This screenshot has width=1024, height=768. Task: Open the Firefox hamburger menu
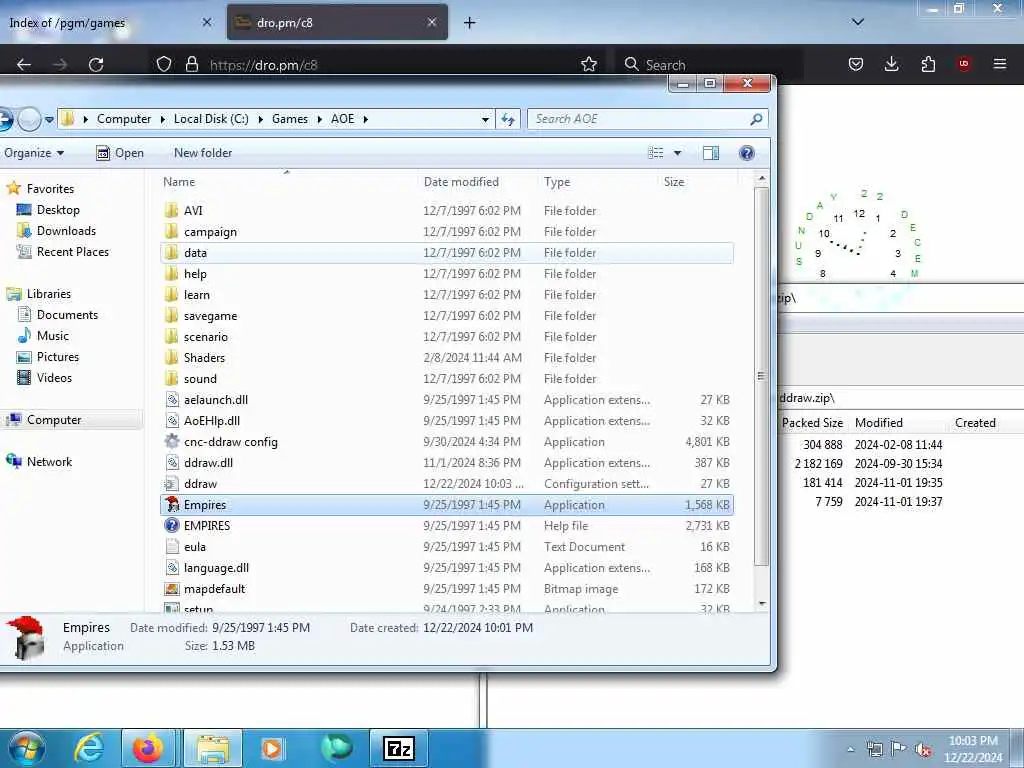pyautogui.click(x=1000, y=64)
